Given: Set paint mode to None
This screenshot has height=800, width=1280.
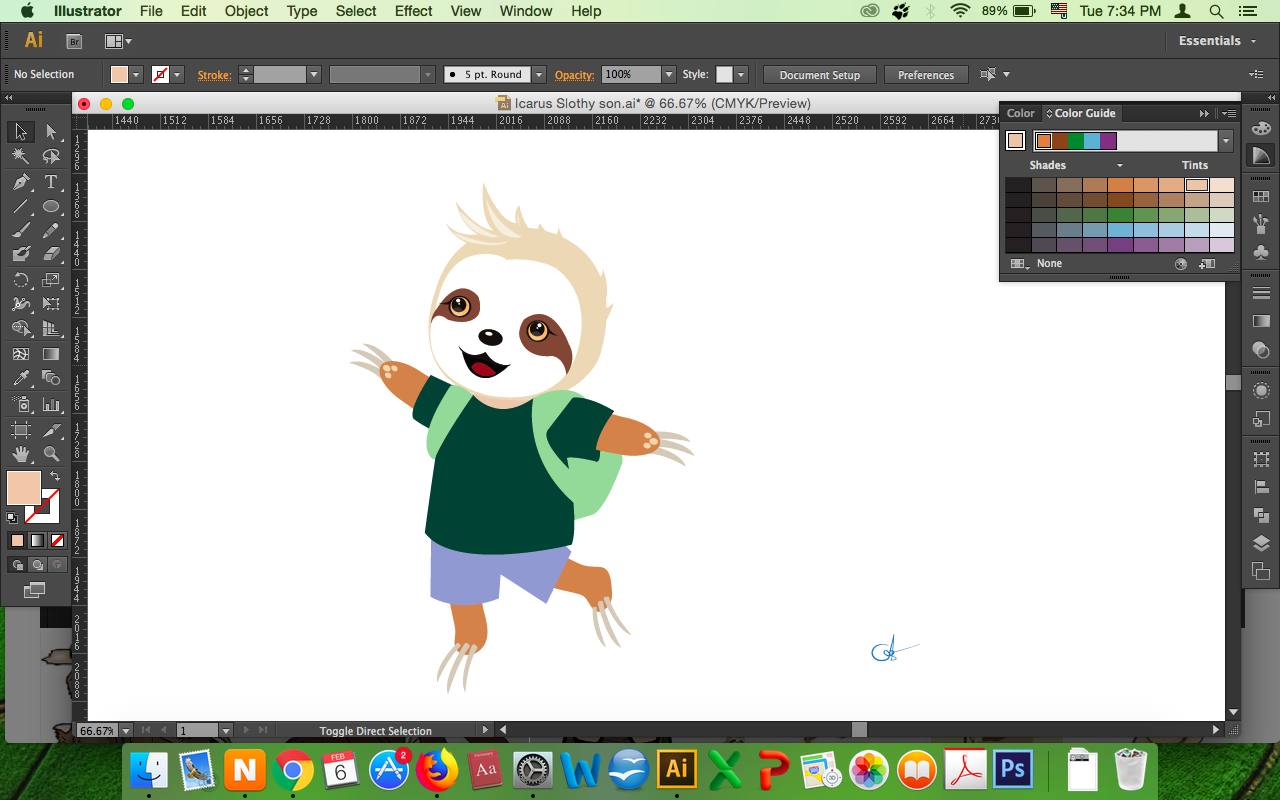Looking at the screenshot, I should click(57, 540).
